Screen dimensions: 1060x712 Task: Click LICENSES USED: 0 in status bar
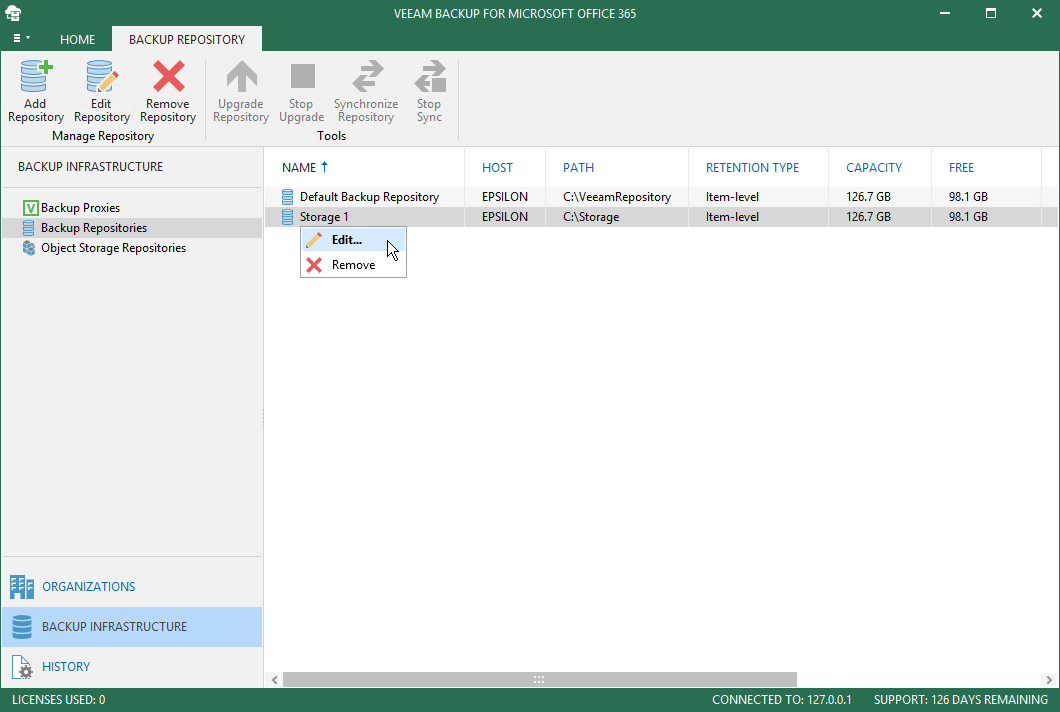pos(58,700)
